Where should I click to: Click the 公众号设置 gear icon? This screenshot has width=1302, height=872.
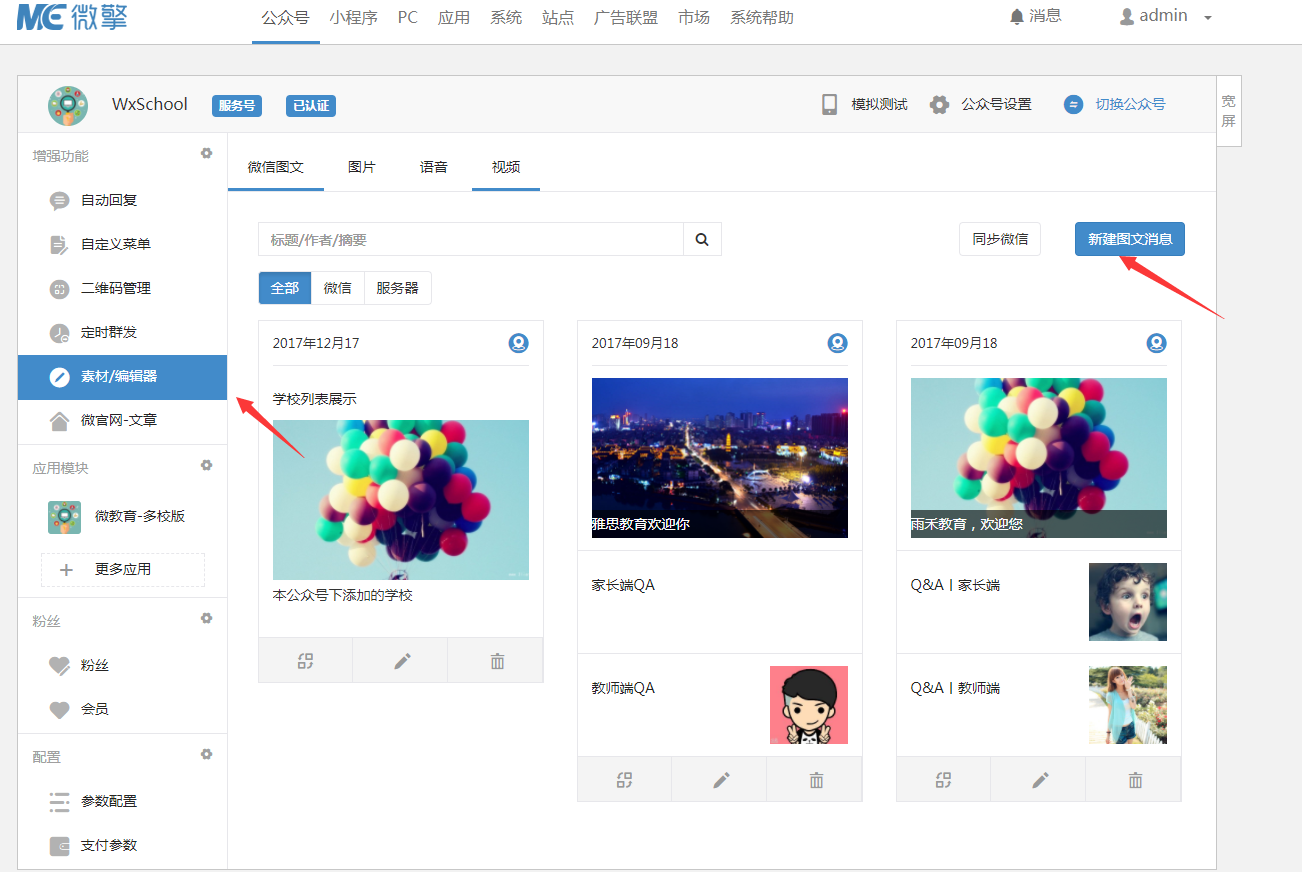939,104
